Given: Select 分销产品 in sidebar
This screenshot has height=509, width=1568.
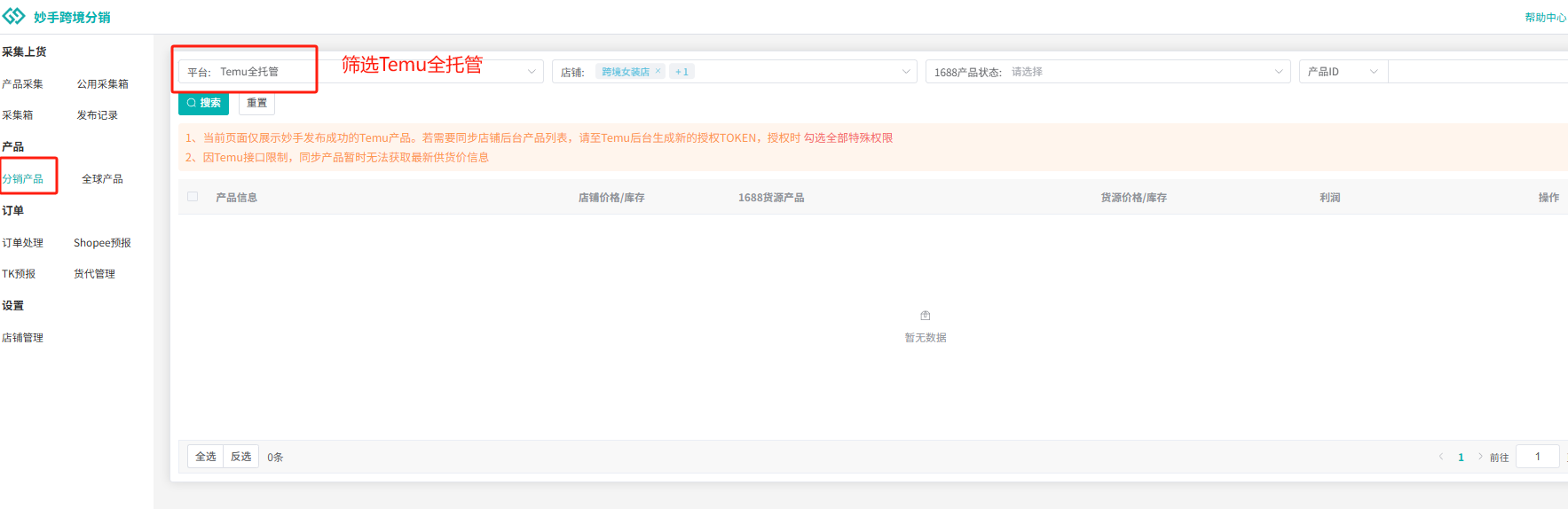Looking at the screenshot, I should 22,179.
